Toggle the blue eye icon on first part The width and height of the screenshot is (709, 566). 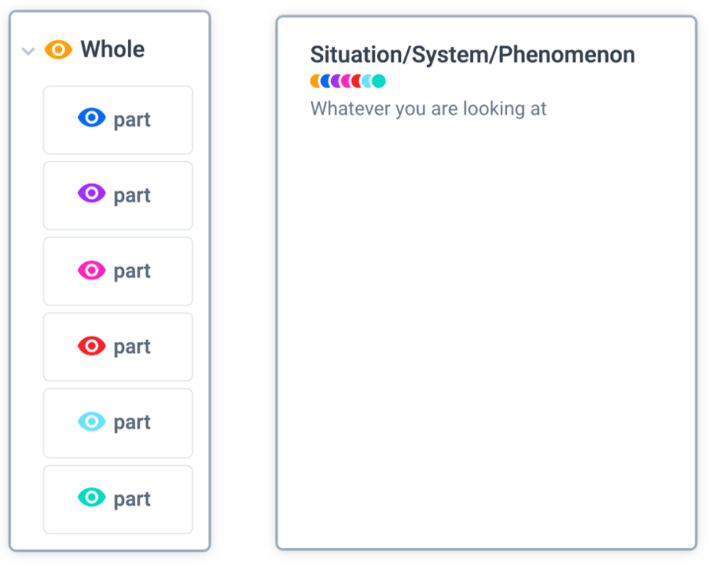[92, 118]
